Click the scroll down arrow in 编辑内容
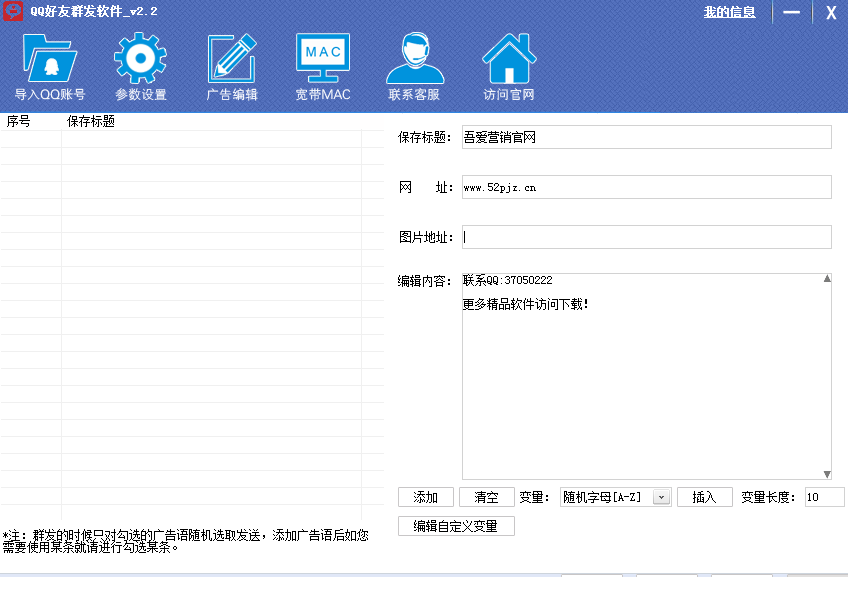This screenshot has height=600, width=848. pos(827,474)
